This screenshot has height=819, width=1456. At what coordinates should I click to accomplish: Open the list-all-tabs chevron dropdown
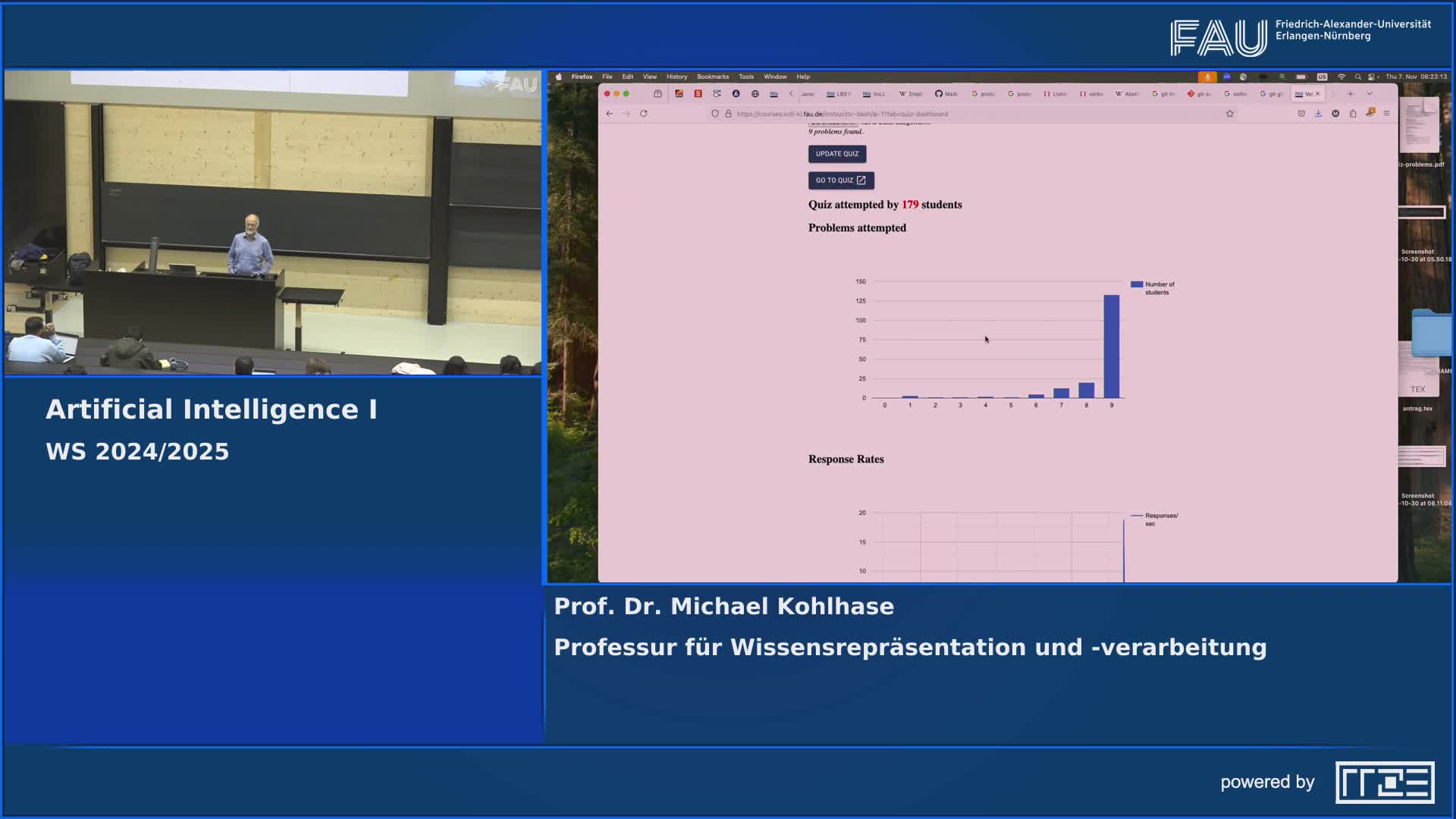coord(1370,94)
